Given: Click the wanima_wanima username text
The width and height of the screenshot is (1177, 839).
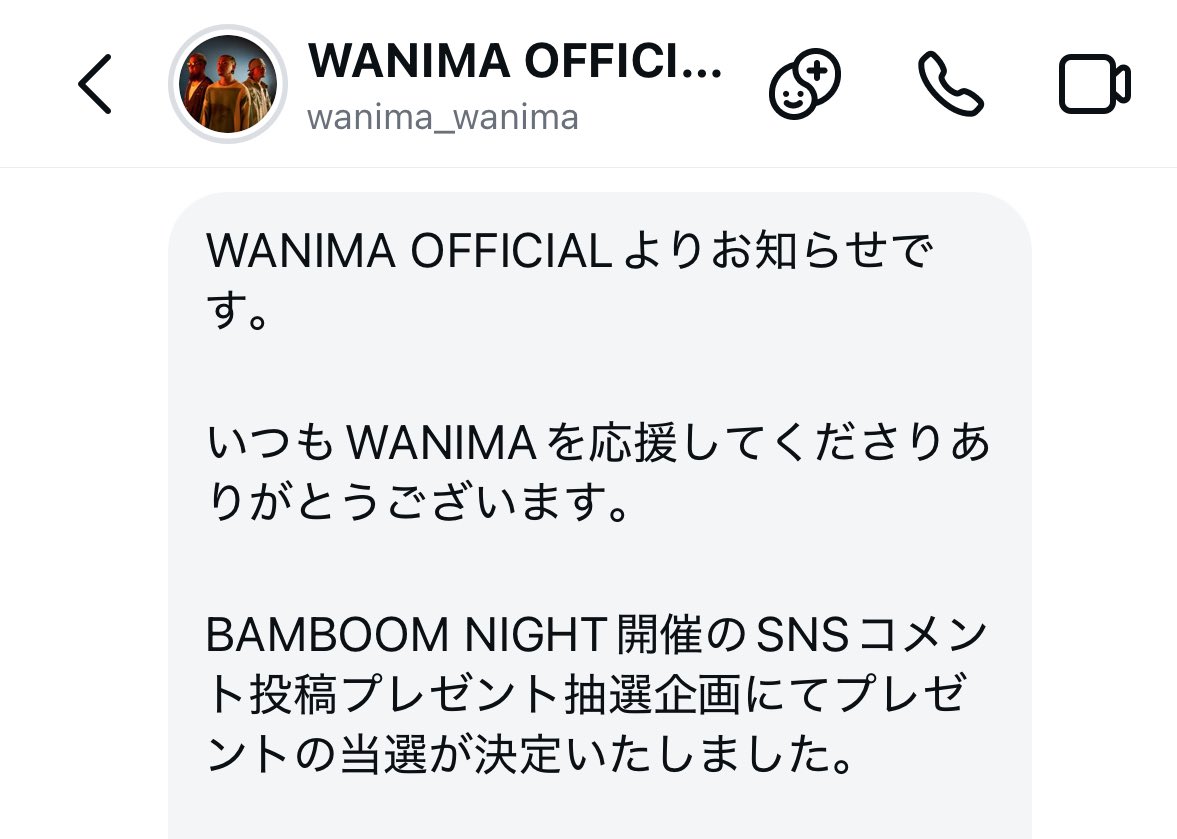Looking at the screenshot, I should pyautogui.click(x=443, y=117).
